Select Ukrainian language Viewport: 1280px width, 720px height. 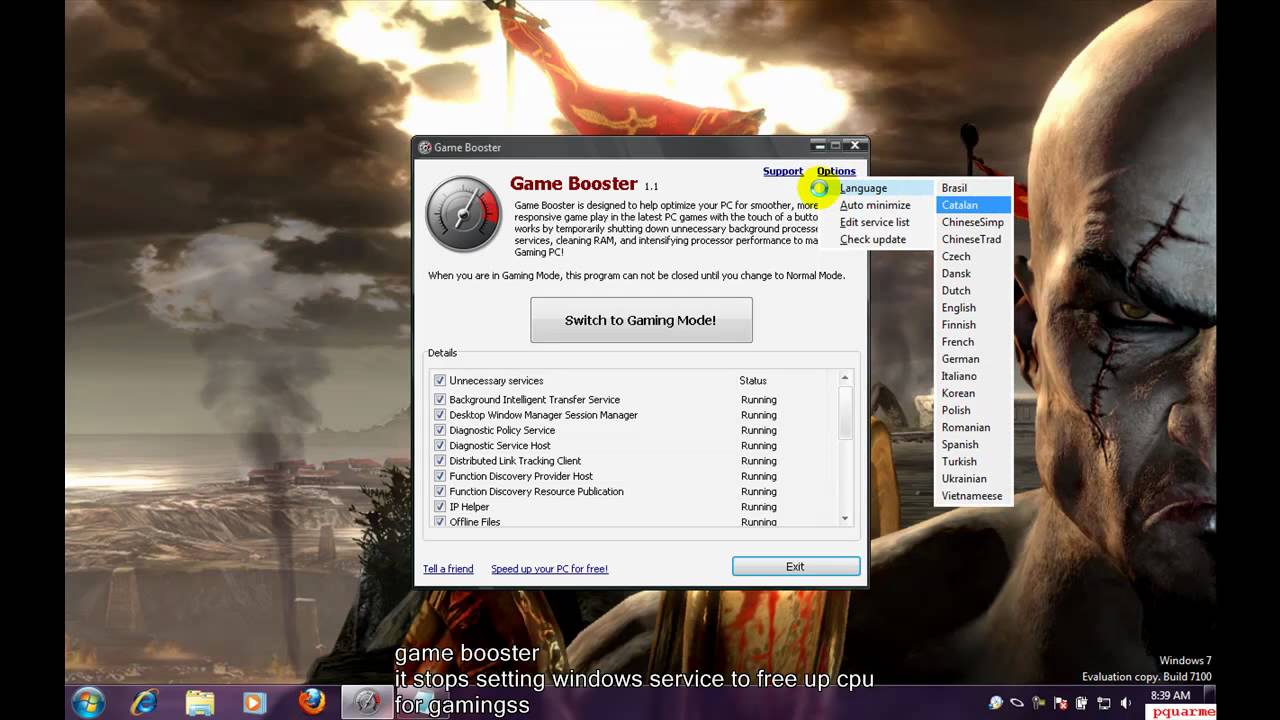click(x=974, y=478)
